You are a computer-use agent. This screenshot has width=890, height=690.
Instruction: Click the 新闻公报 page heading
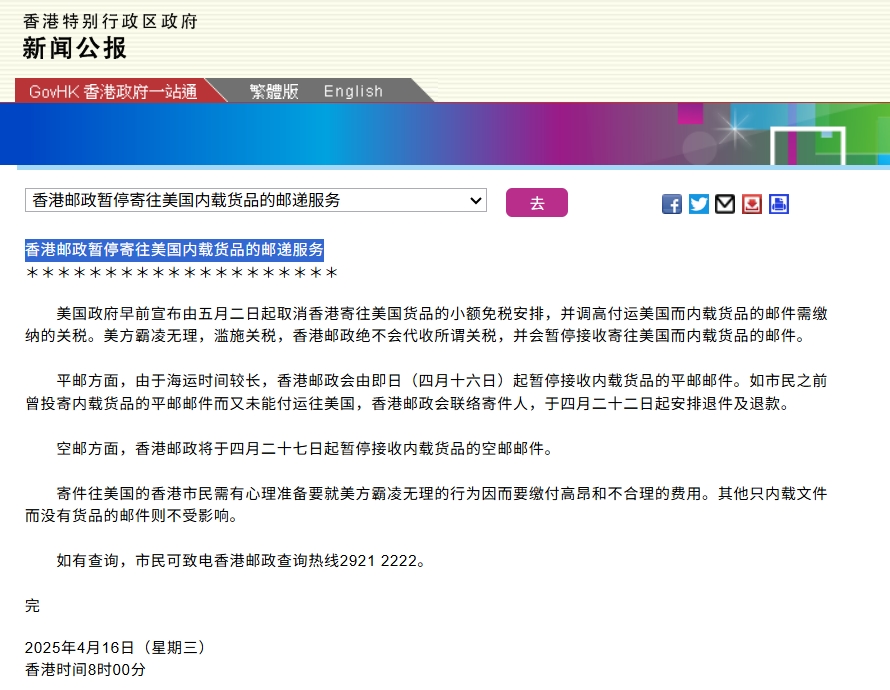pos(75,47)
